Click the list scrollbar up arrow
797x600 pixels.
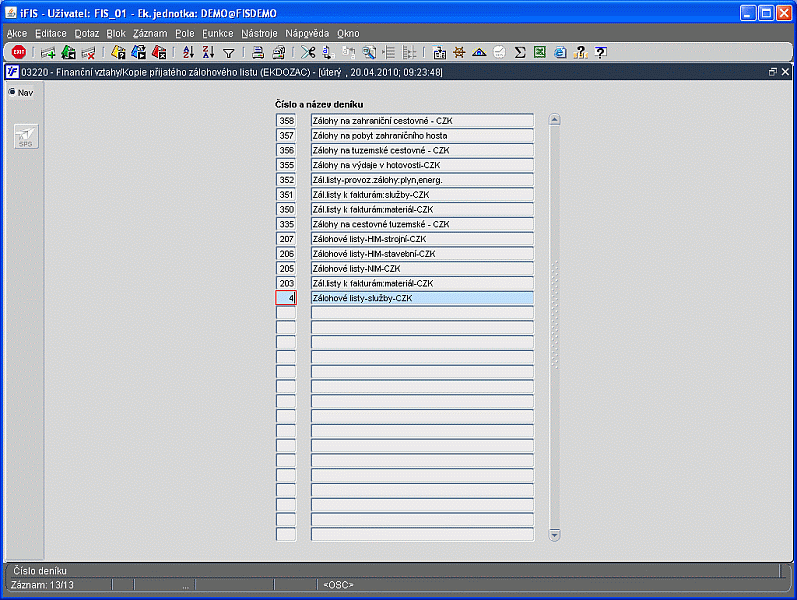click(555, 120)
